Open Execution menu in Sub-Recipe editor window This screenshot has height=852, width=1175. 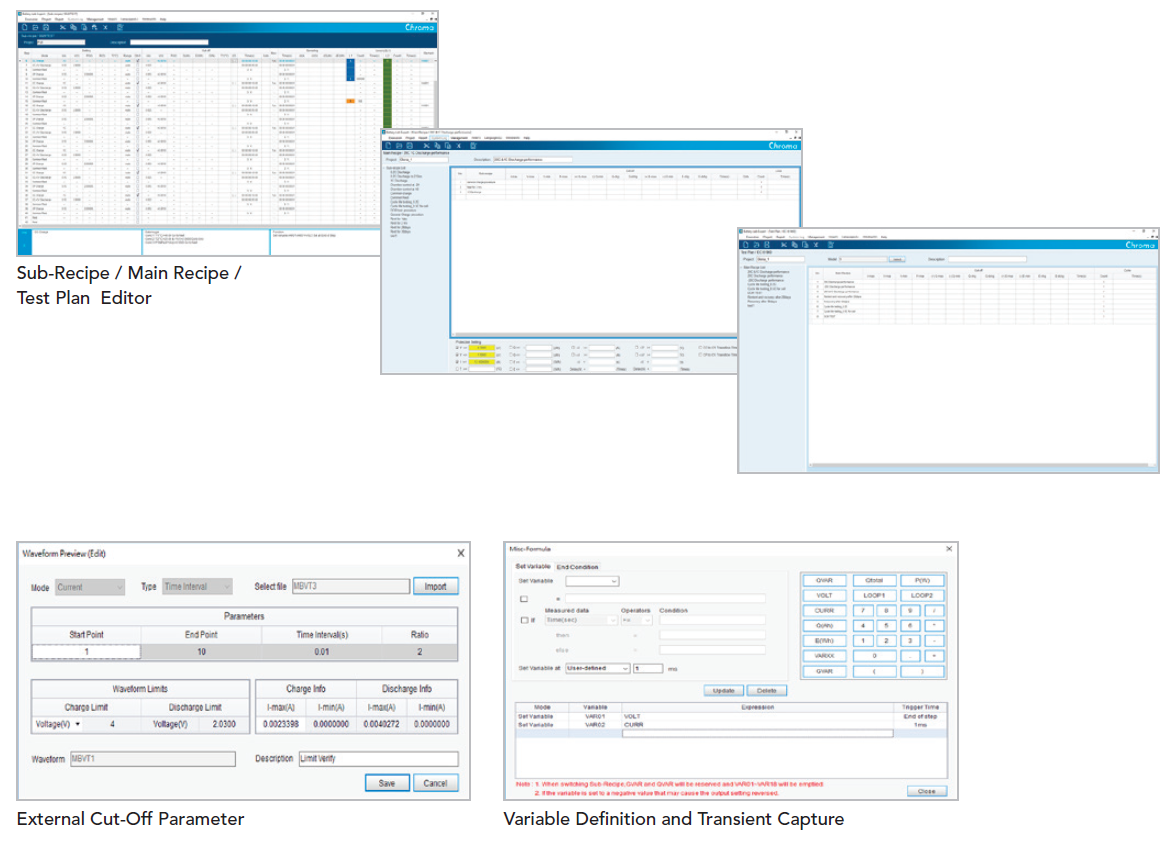pos(31,19)
